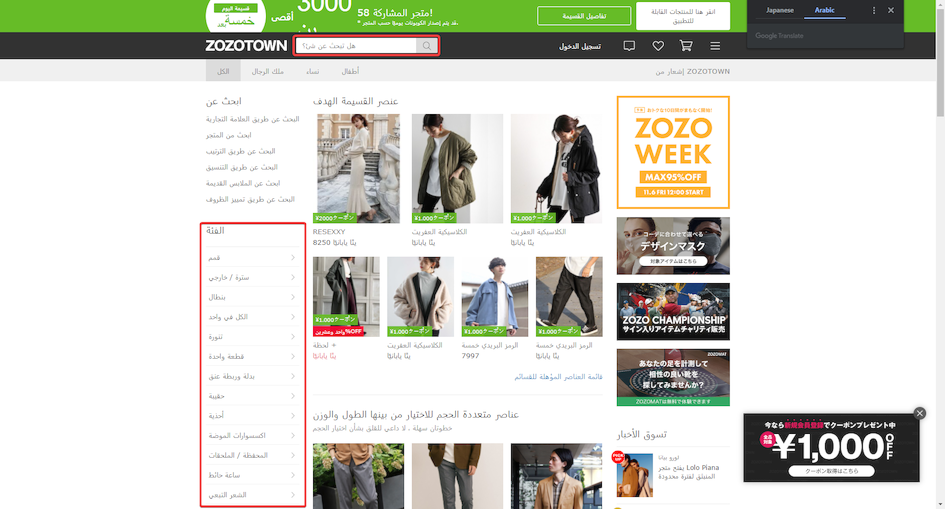The height and width of the screenshot is (509, 945).
Task: Open اكسسوارات الموضة fashion accessories category
Action: coord(253,436)
